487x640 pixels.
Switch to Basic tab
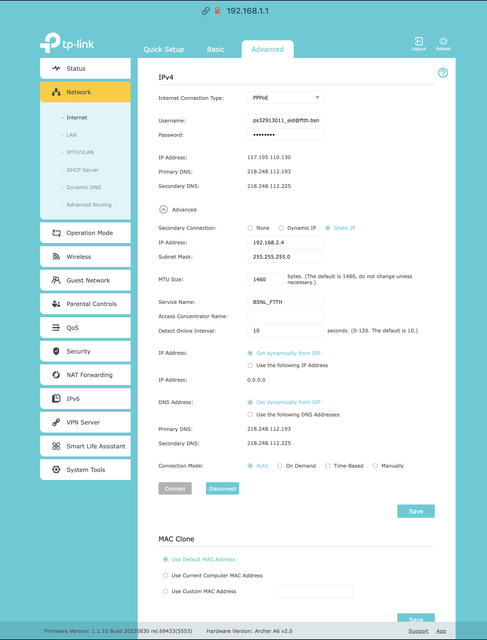pos(216,49)
